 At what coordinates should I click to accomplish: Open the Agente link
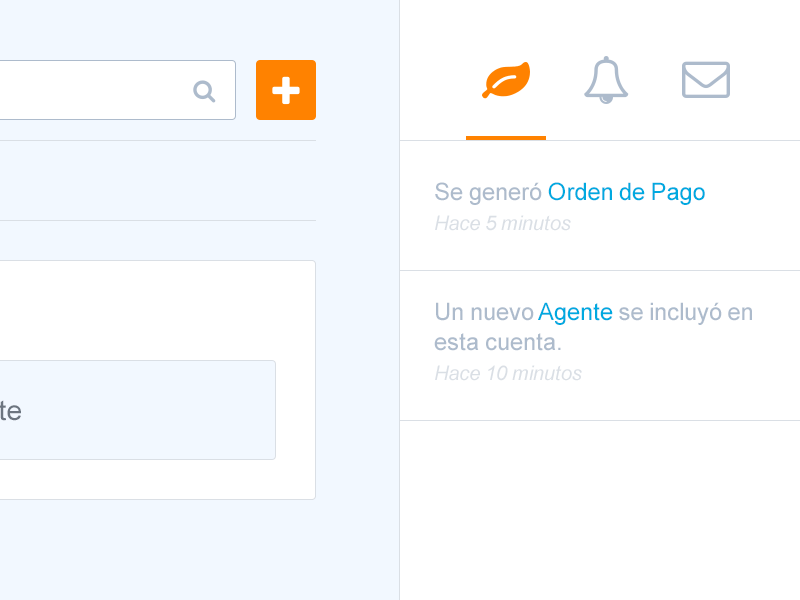click(575, 312)
